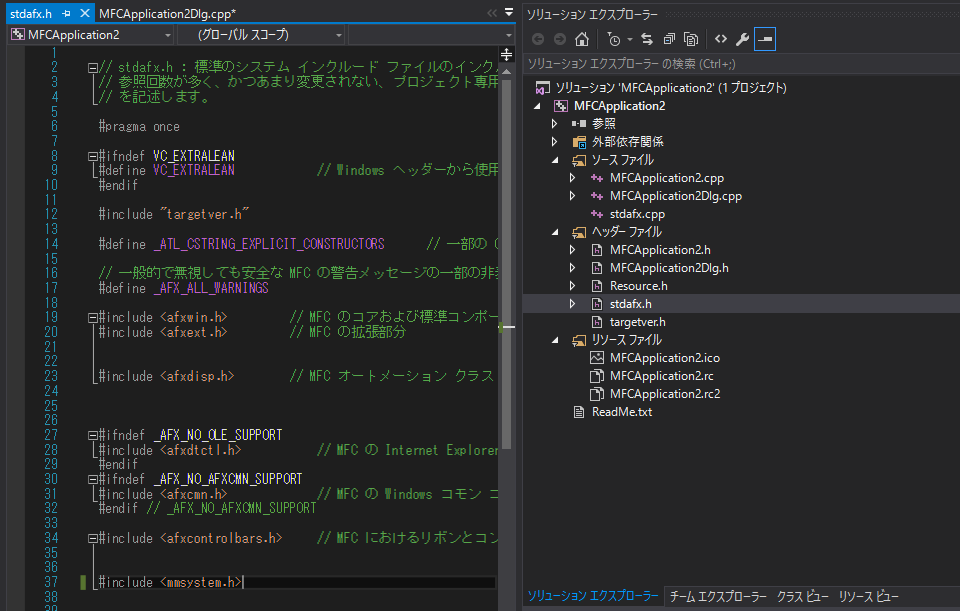
Task: Expand the MFCApplication2Dlg.h node arrow
Action: 572,268
